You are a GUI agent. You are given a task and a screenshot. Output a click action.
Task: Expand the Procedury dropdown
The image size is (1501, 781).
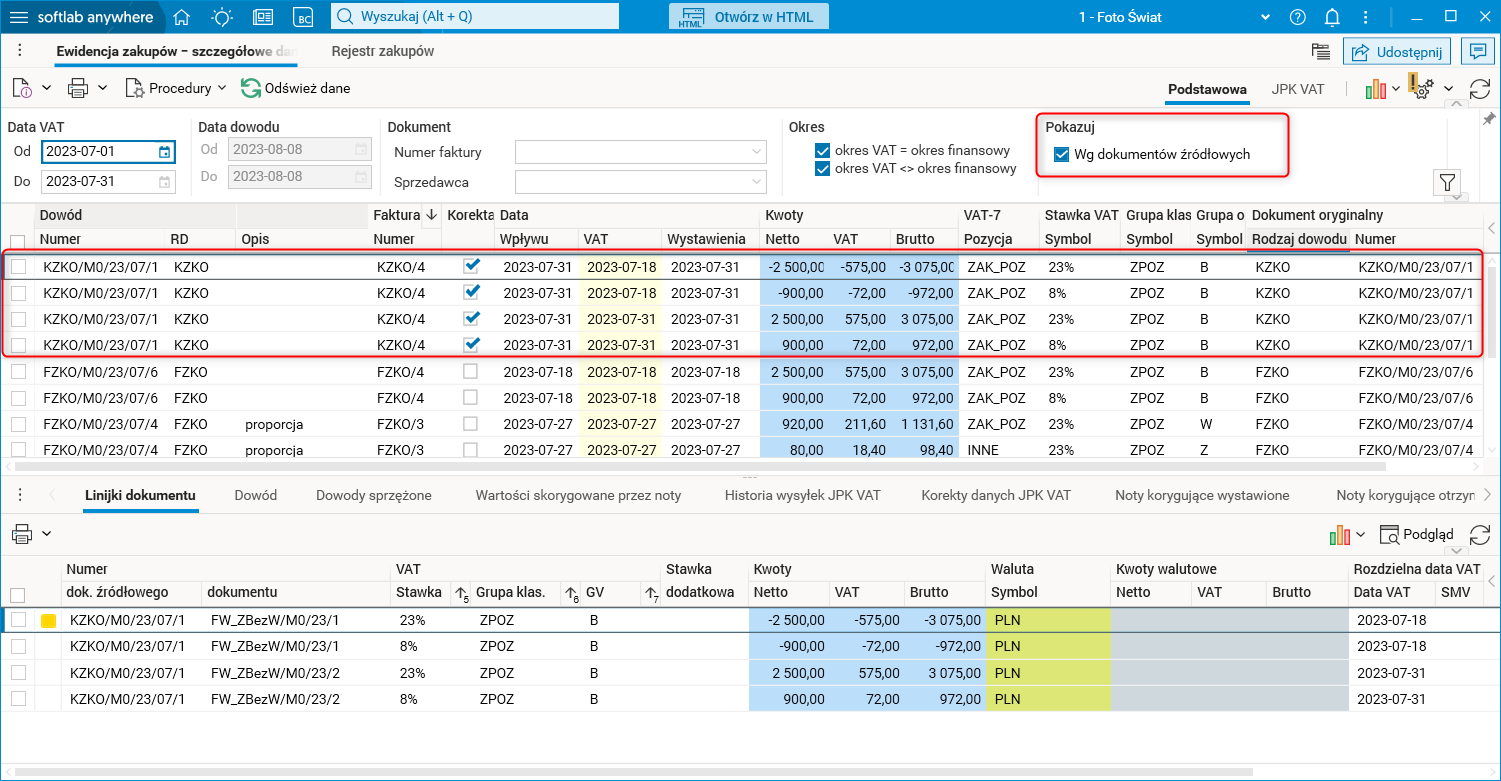point(180,88)
